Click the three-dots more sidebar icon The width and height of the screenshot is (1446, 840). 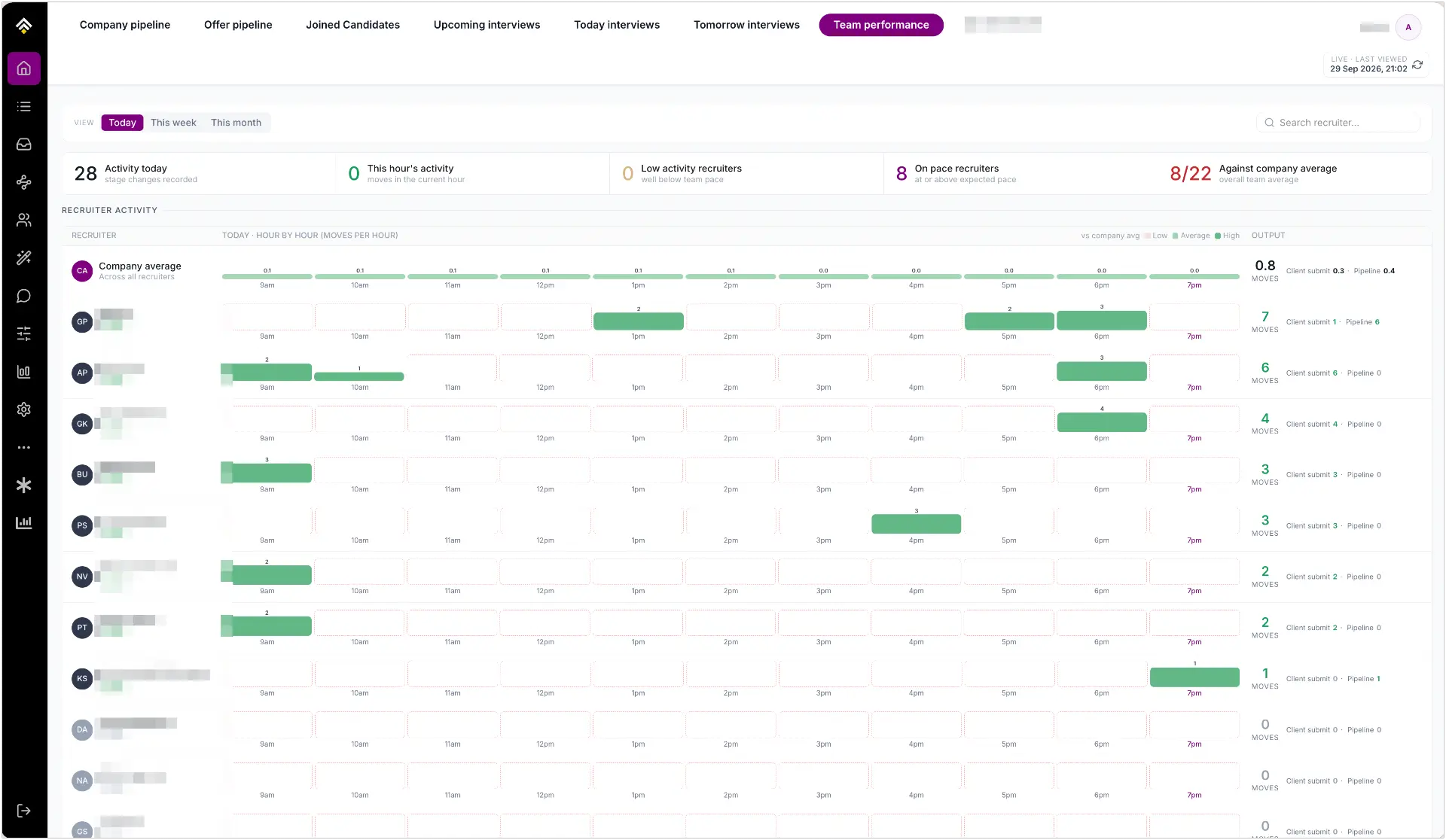tap(24, 447)
